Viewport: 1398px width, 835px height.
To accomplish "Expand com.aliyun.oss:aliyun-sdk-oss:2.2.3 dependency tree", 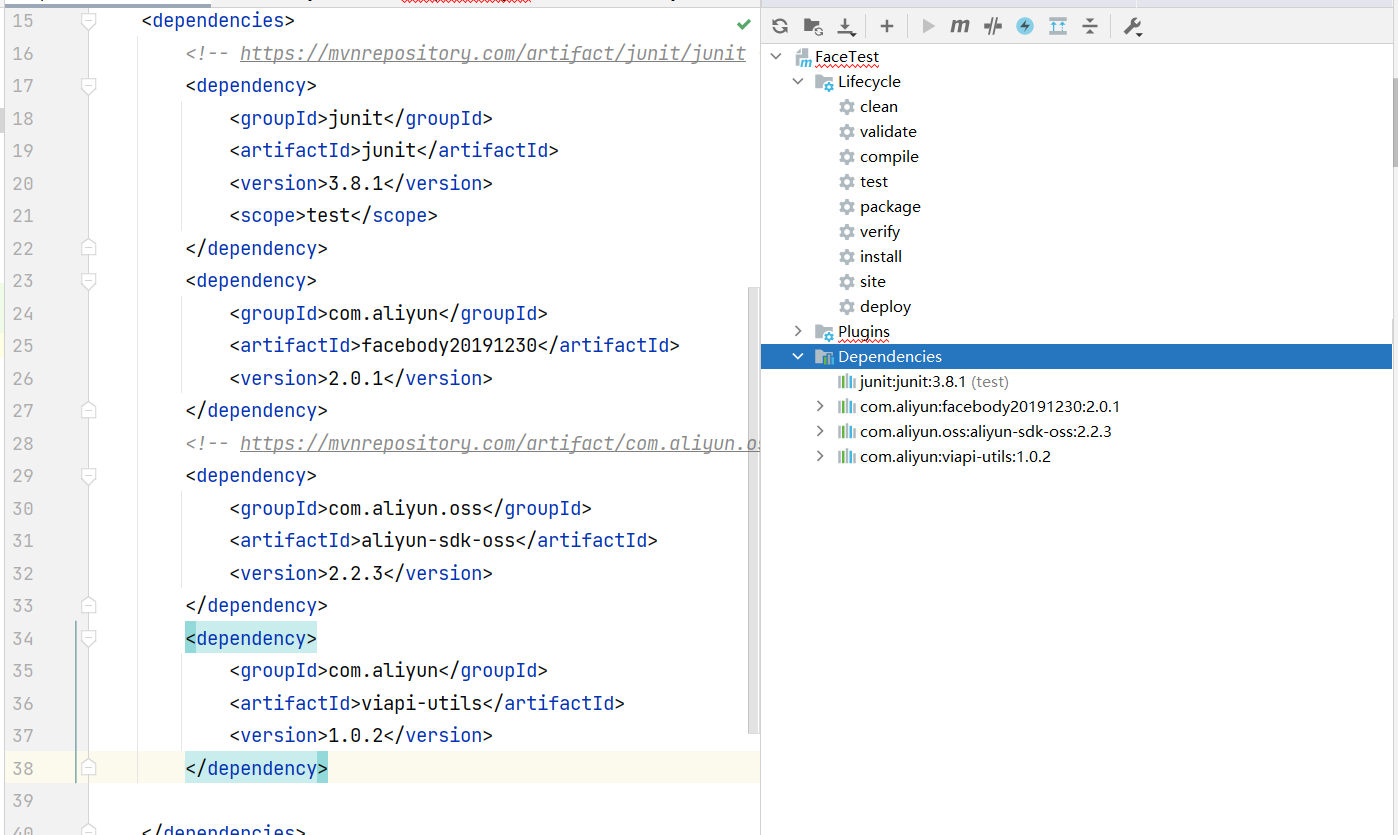I will 820,432.
